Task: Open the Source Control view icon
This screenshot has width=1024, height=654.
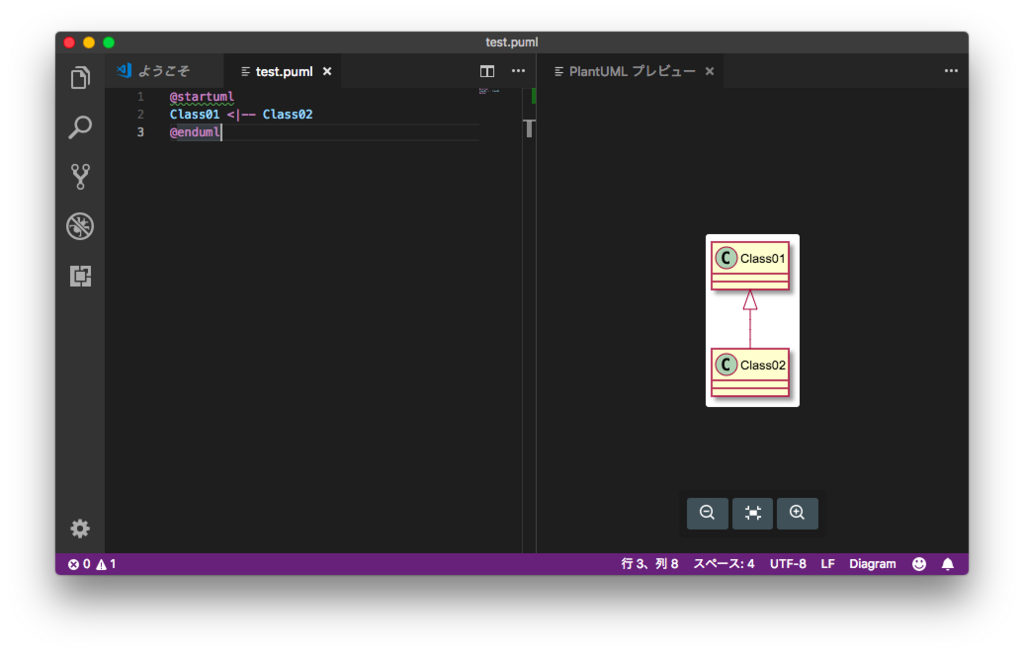Action: [80, 176]
